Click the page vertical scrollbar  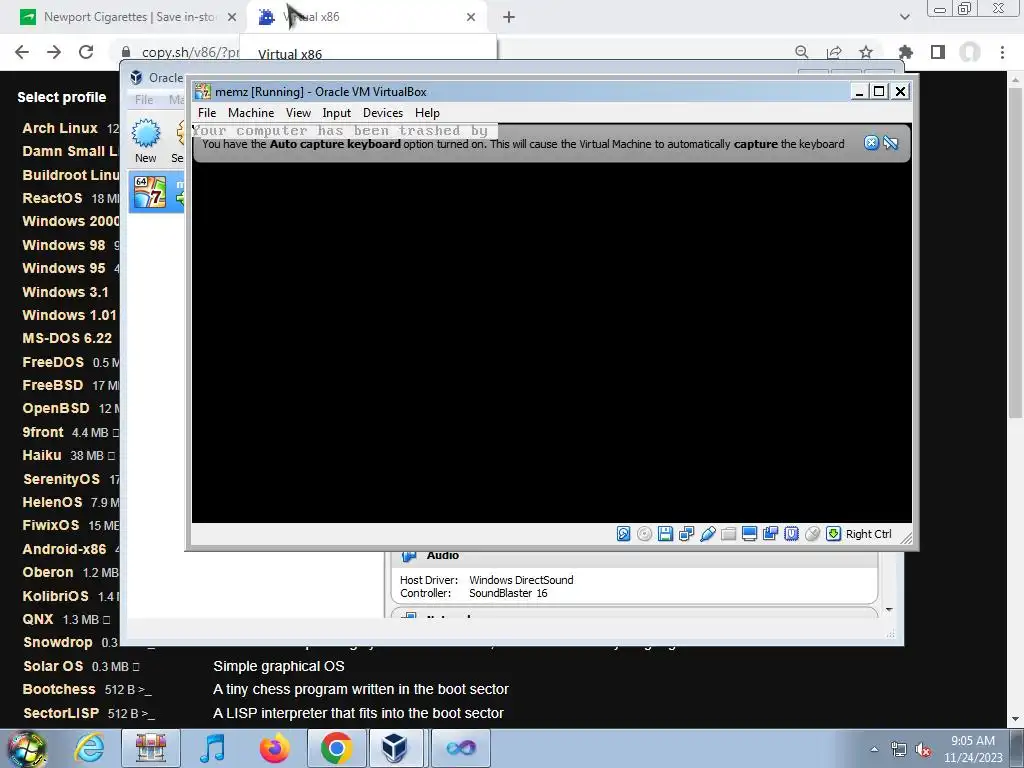click(x=1015, y=251)
